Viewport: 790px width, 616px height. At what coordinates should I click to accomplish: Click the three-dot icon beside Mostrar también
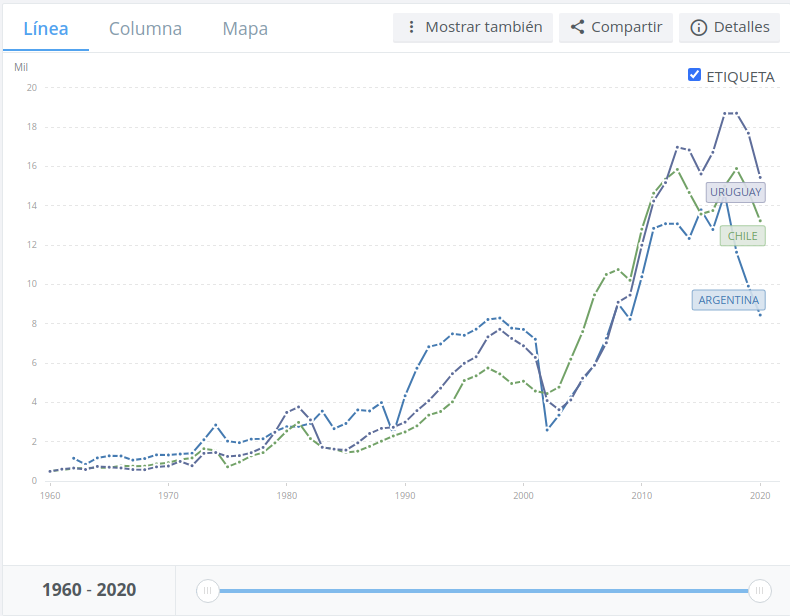pyautogui.click(x=411, y=27)
